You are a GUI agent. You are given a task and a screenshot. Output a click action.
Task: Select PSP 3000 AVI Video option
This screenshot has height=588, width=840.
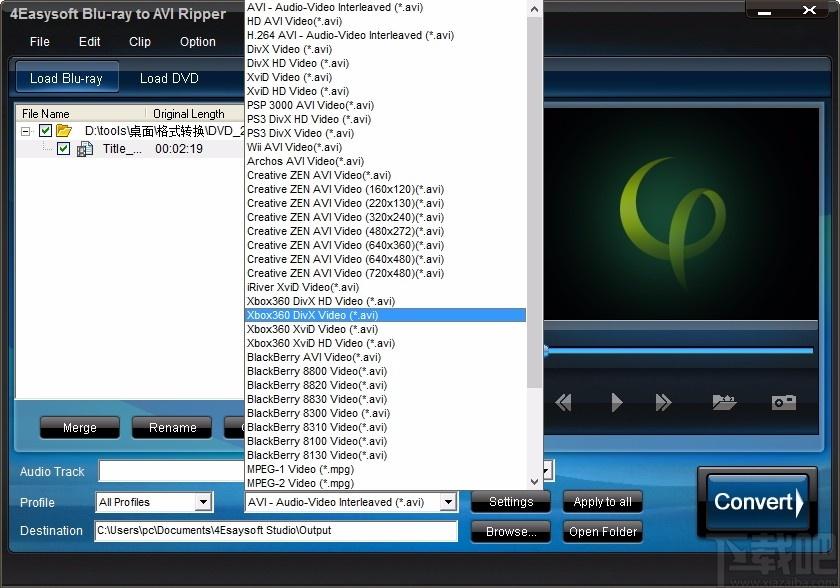[x=385, y=105]
